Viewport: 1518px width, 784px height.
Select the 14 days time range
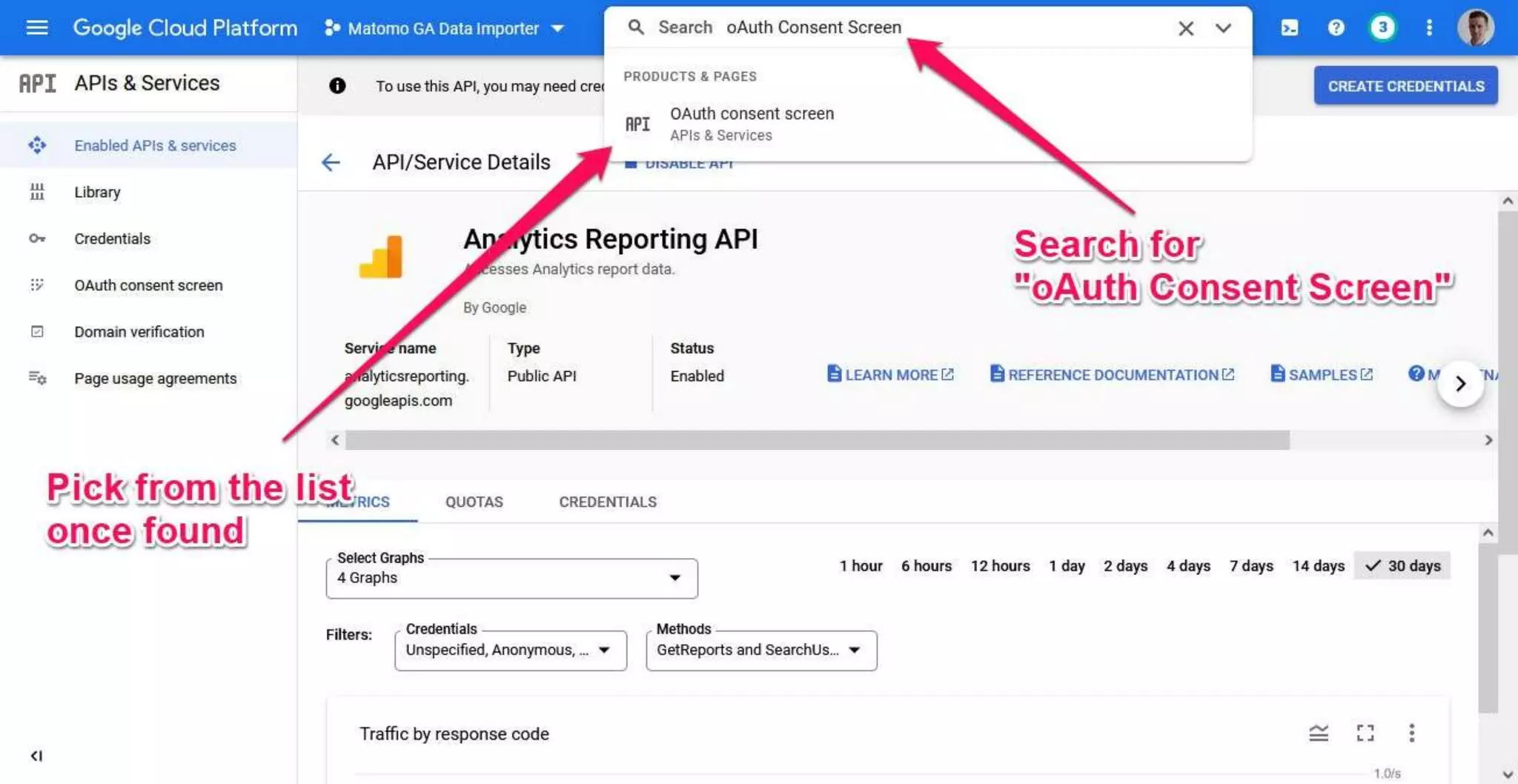(1318, 566)
